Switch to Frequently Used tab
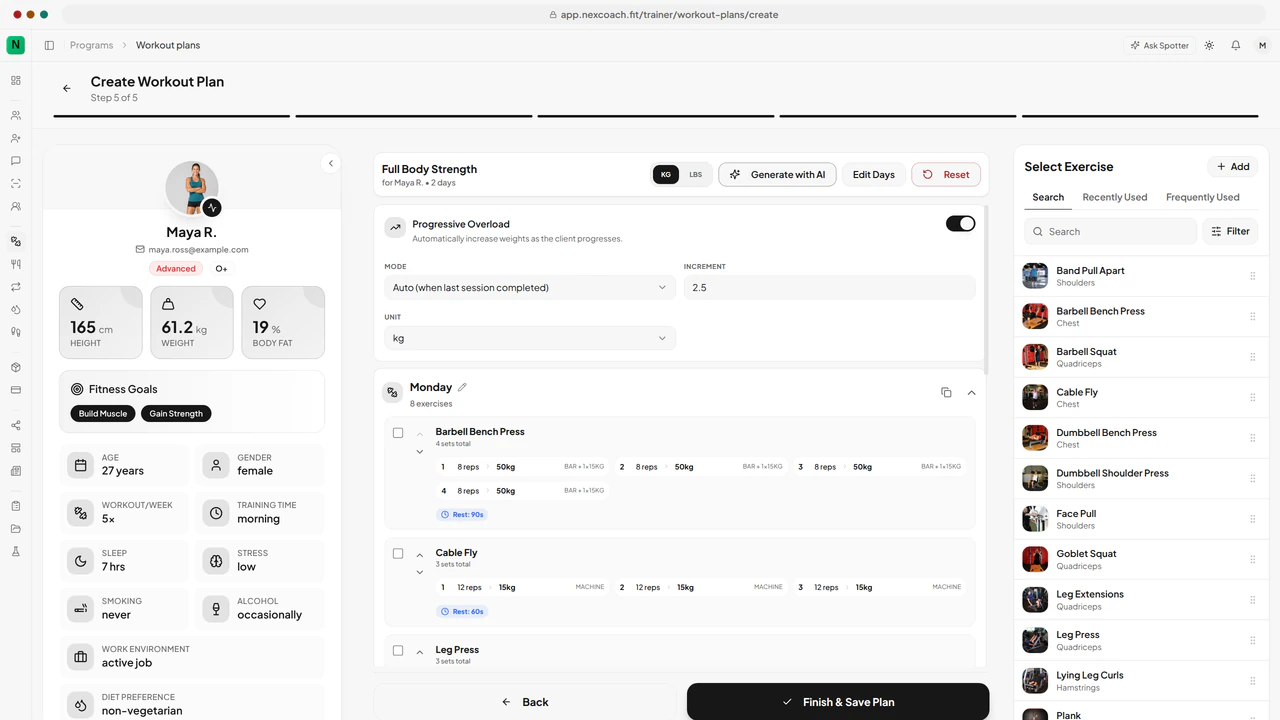This screenshot has width=1280, height=720. (1202, 197)
